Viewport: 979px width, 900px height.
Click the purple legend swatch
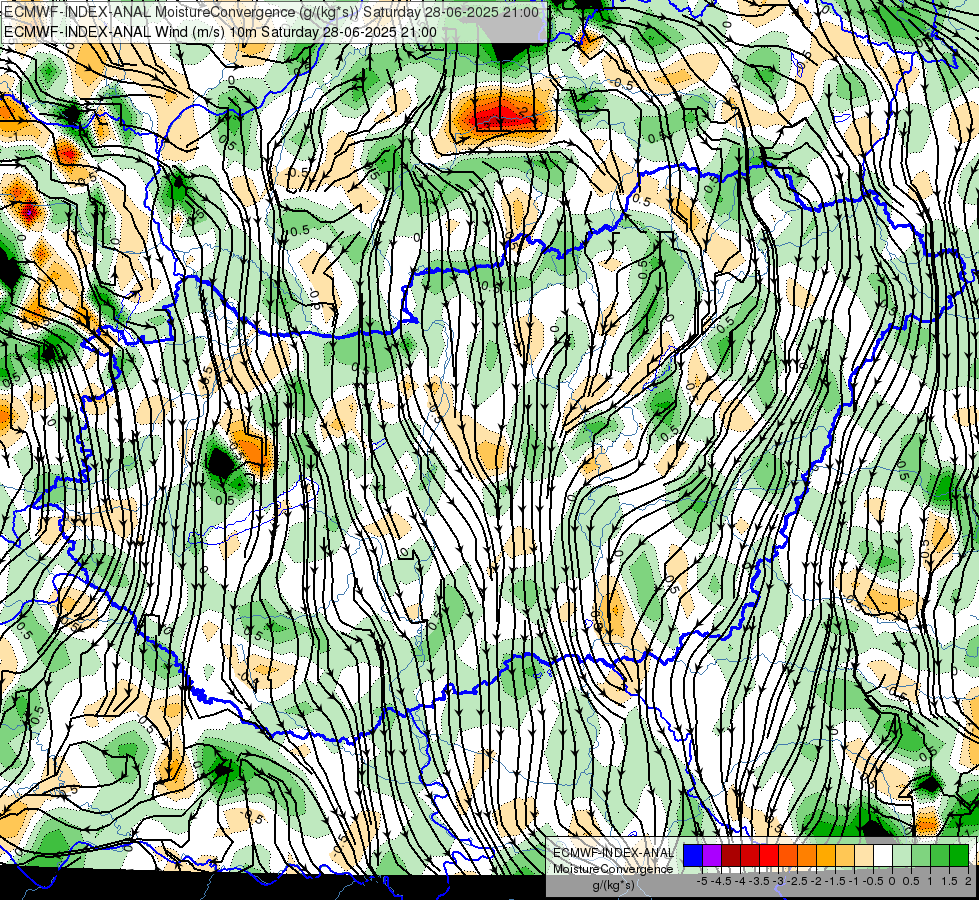(x=712, y=855)
